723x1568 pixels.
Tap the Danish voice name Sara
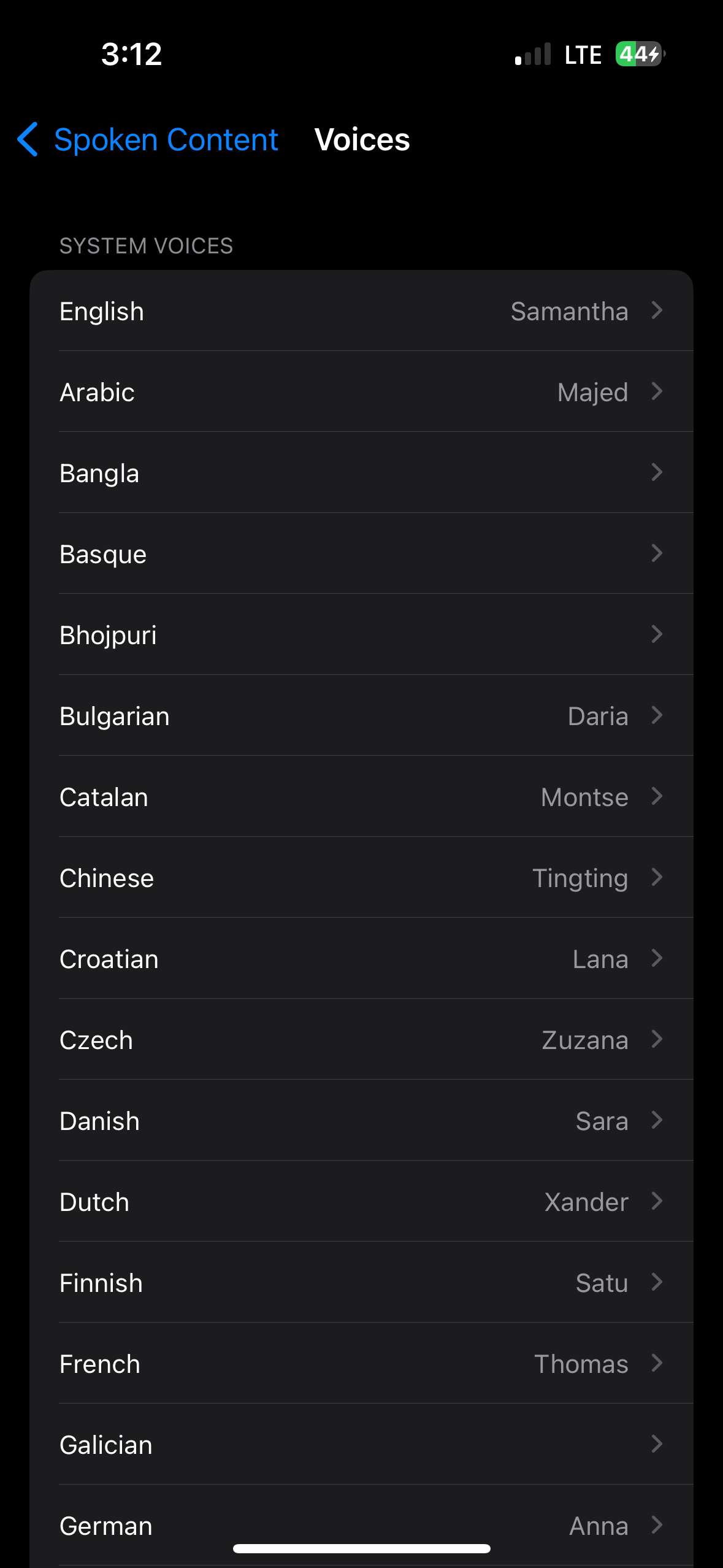(x=601, y=1121)
